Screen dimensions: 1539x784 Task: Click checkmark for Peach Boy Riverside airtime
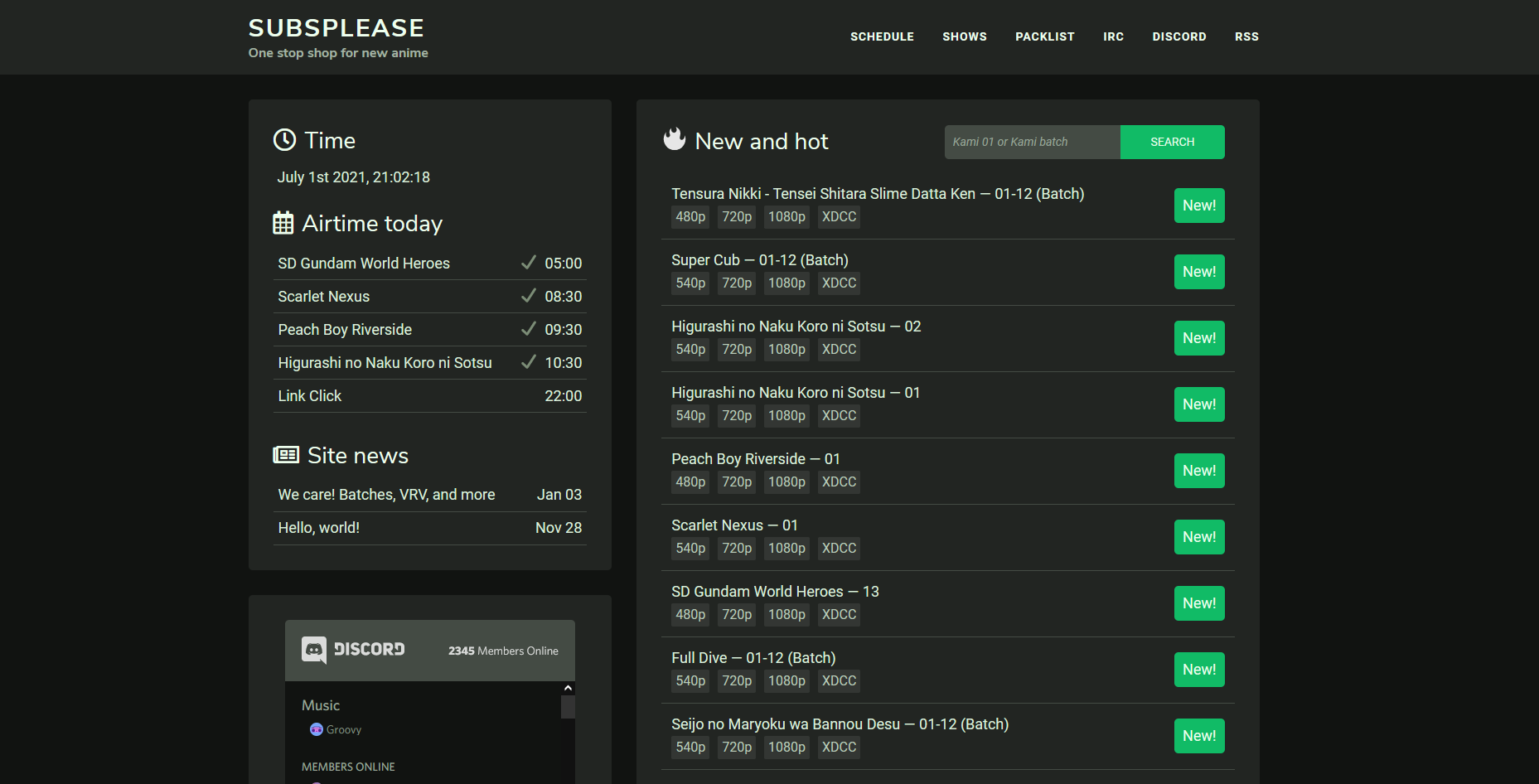528,329
